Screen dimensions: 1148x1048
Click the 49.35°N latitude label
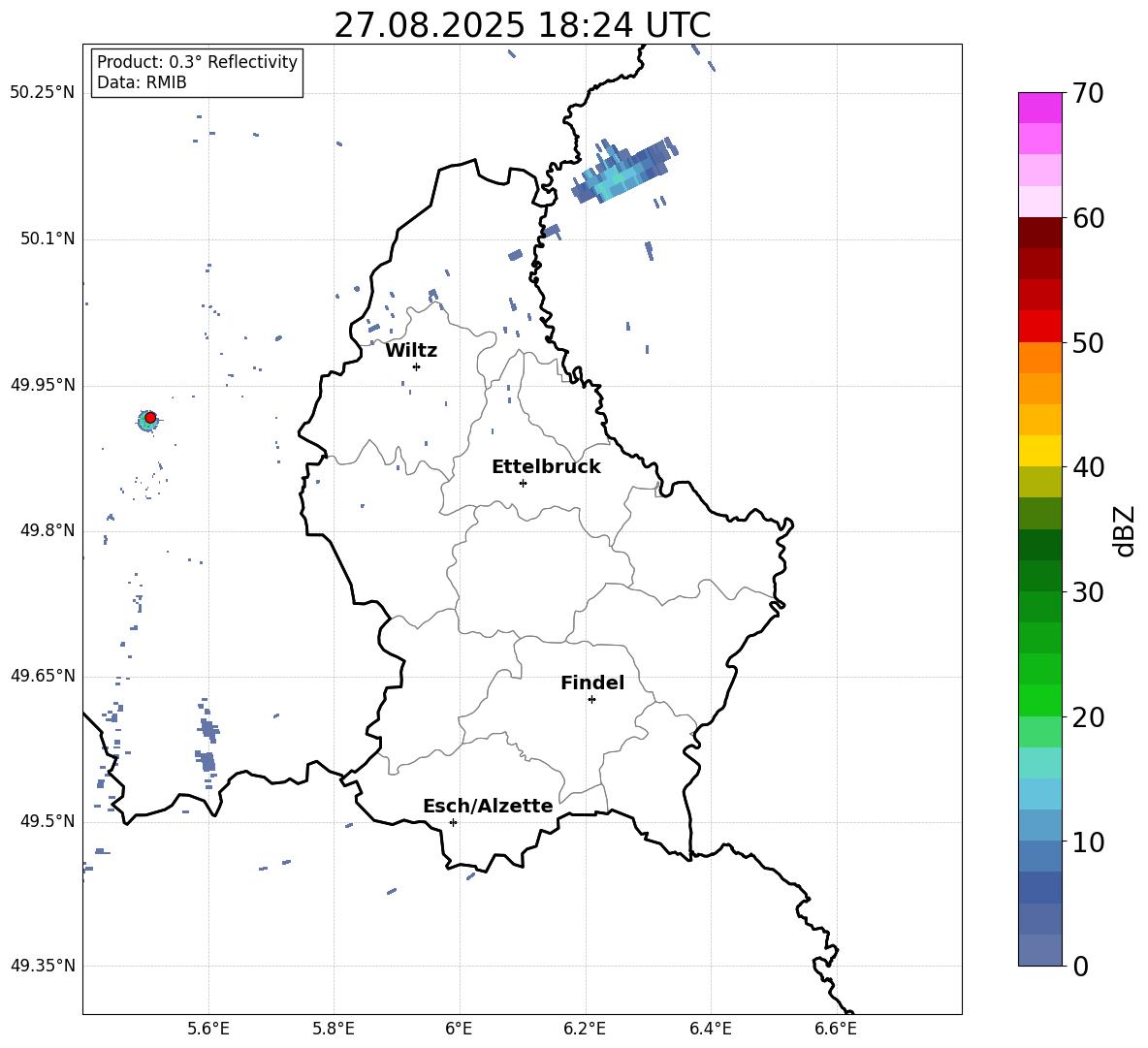pos(43,966)
